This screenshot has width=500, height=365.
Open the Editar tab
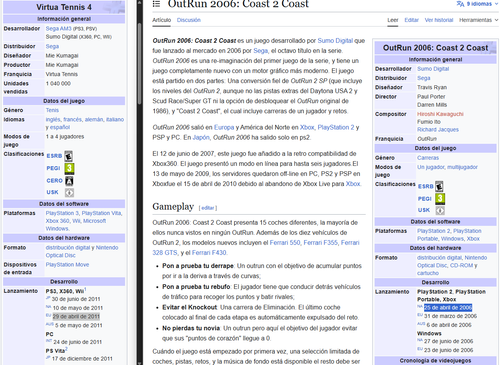[x=411, y=20]
